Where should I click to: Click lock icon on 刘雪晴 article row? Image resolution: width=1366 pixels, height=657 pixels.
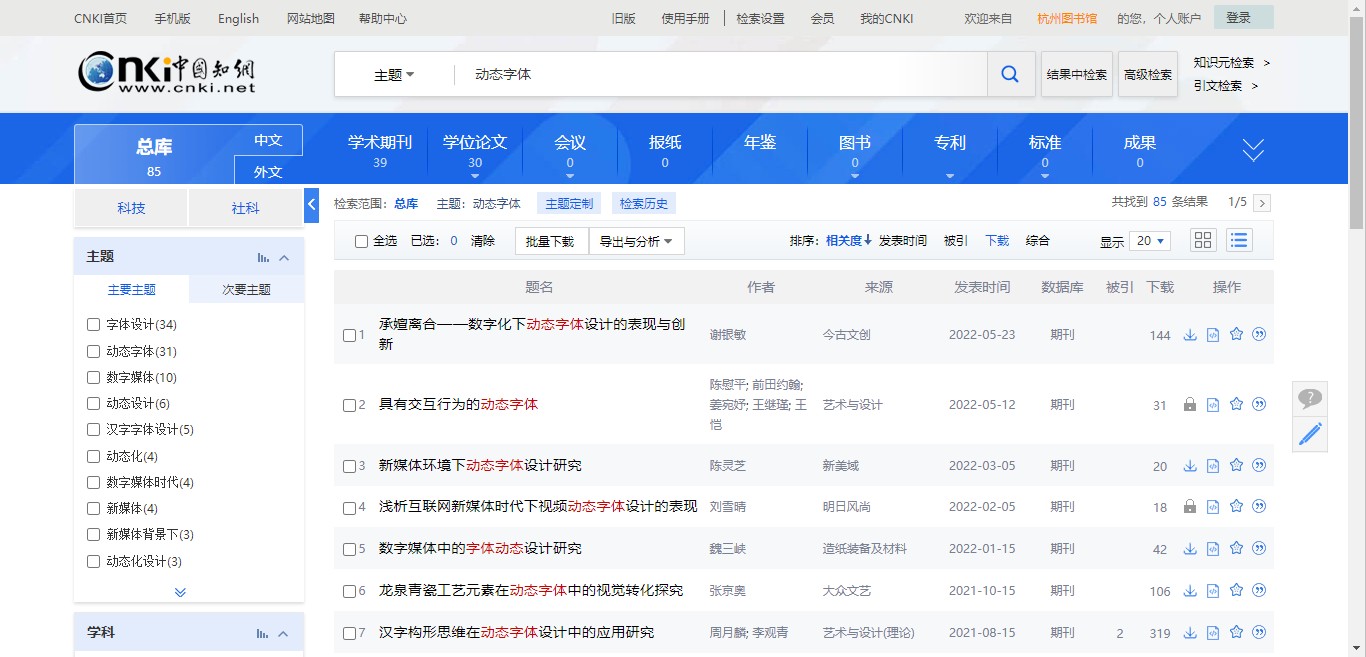(x=1190, y=507)
